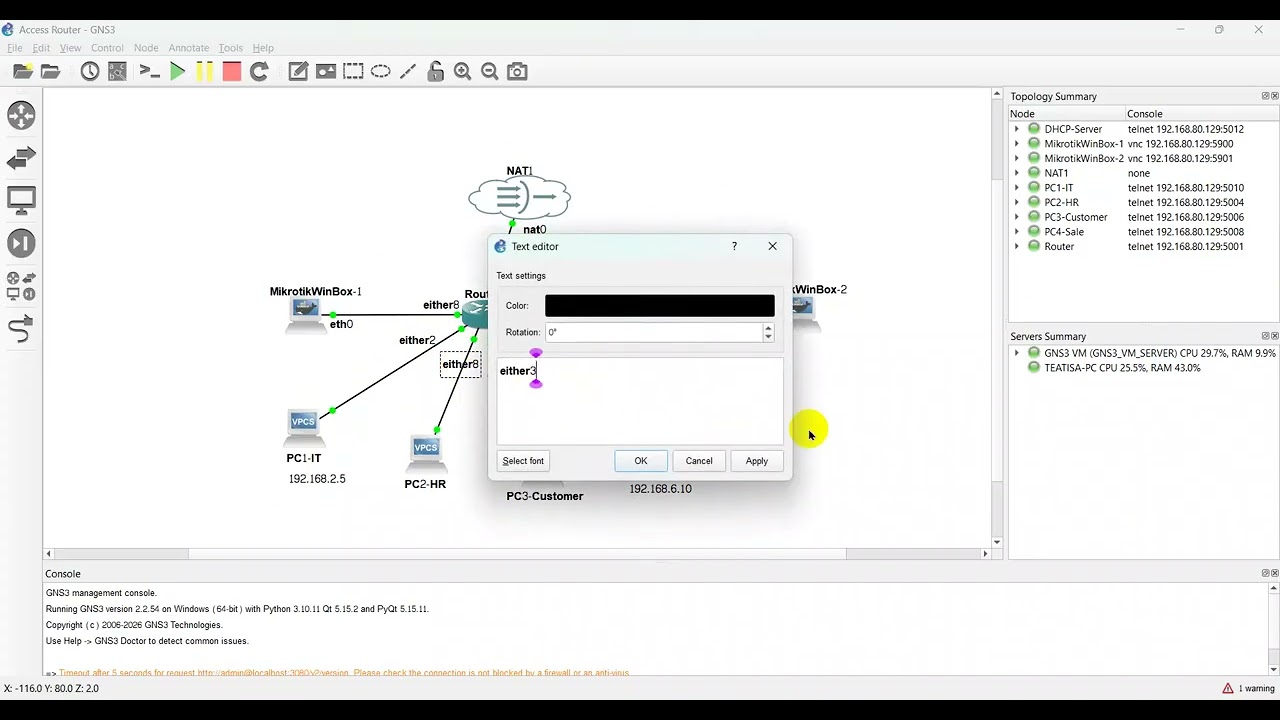Click the Zoom out magnifier icon
Viewport: 1280px width, 720px height.
[x=490, y=71]
